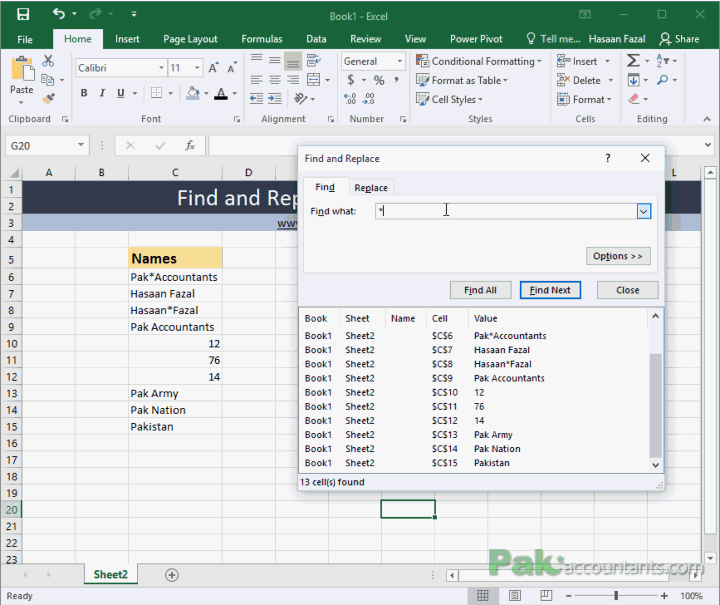The height and width of the screenshot is (605, 720).
Task: Click Find & Select magnifier icon
Action: 663,80
